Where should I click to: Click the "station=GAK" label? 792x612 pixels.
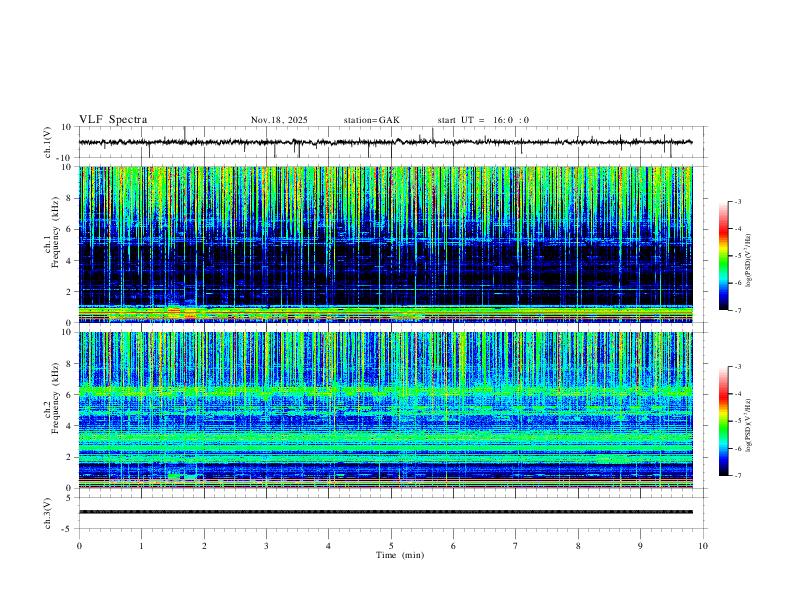[371, 120]
